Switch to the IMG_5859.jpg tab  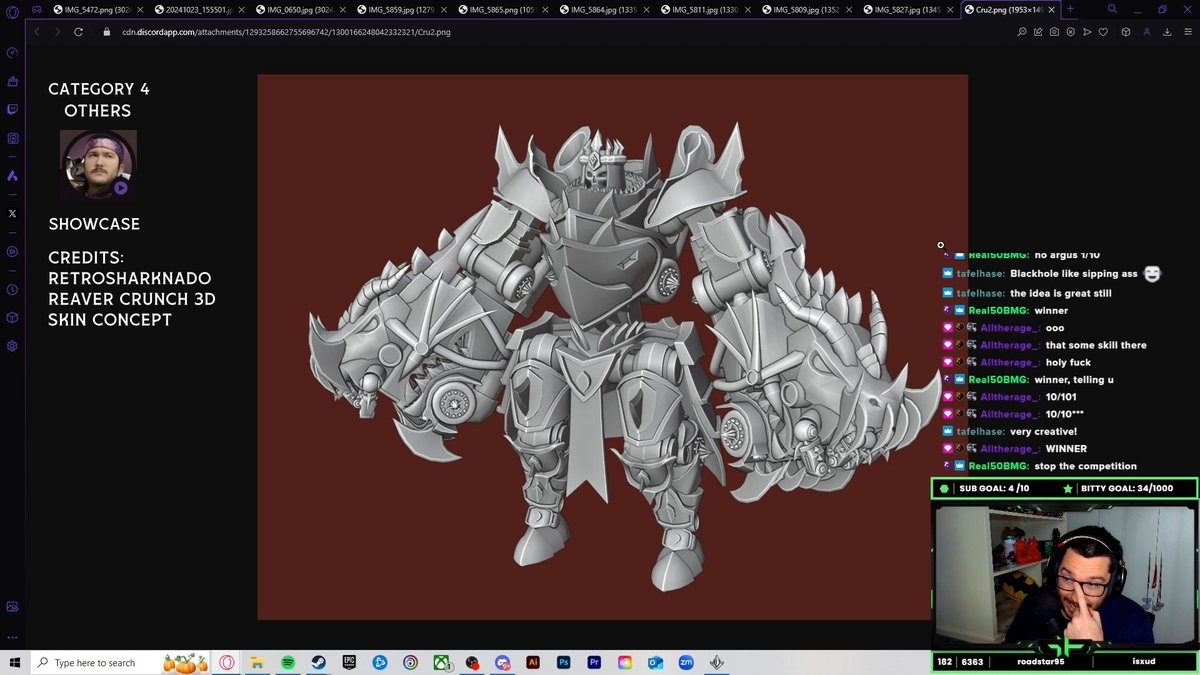pos(400,9)
